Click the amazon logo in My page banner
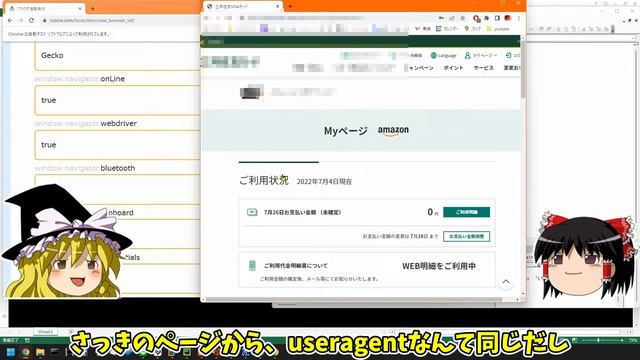Image resolution: width=640 pixels, height=360 pixels. (x=393, y=131)
